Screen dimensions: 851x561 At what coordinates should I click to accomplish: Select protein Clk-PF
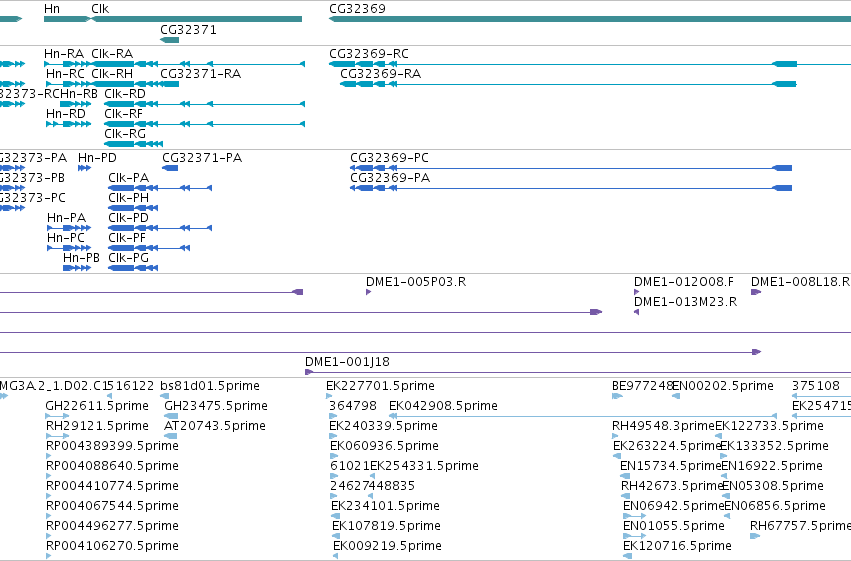point(127,238)
